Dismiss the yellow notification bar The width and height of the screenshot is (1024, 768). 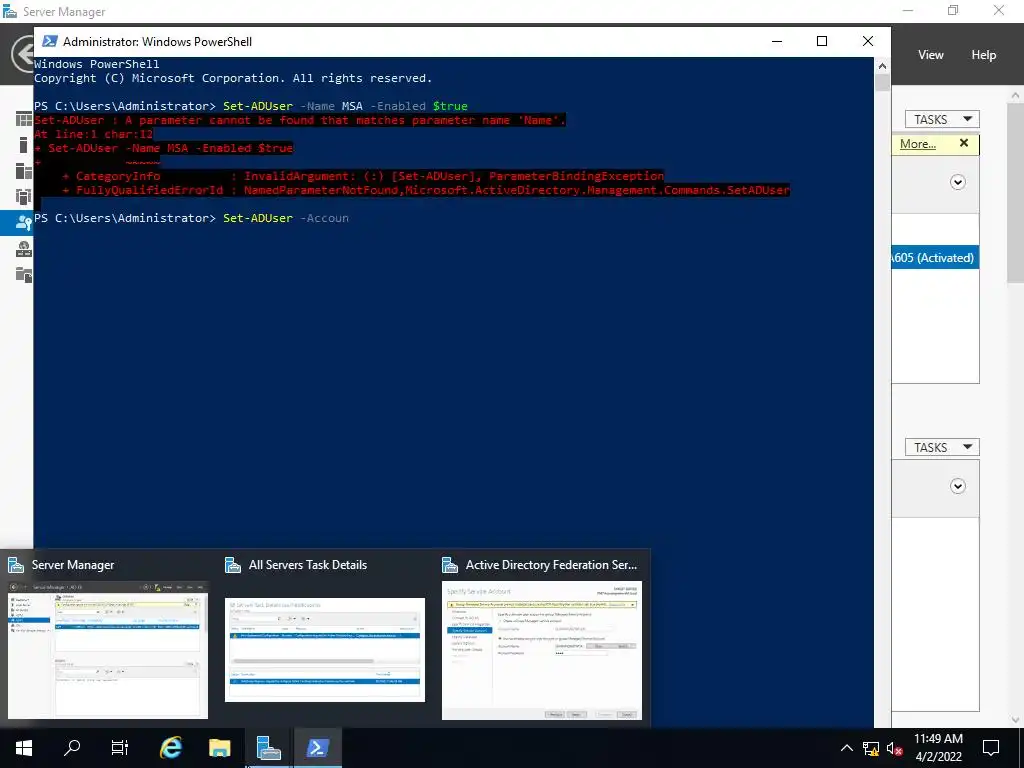[964, 143]
